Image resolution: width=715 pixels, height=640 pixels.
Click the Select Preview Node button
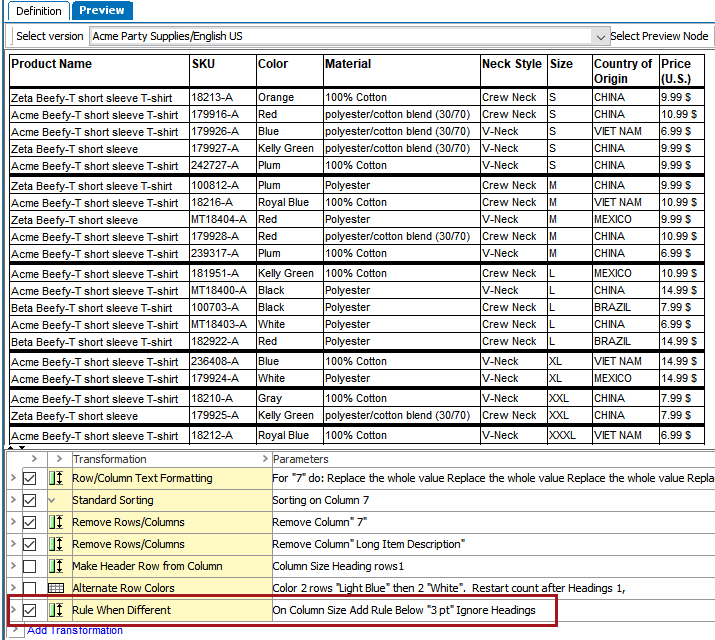coord(659,36)
